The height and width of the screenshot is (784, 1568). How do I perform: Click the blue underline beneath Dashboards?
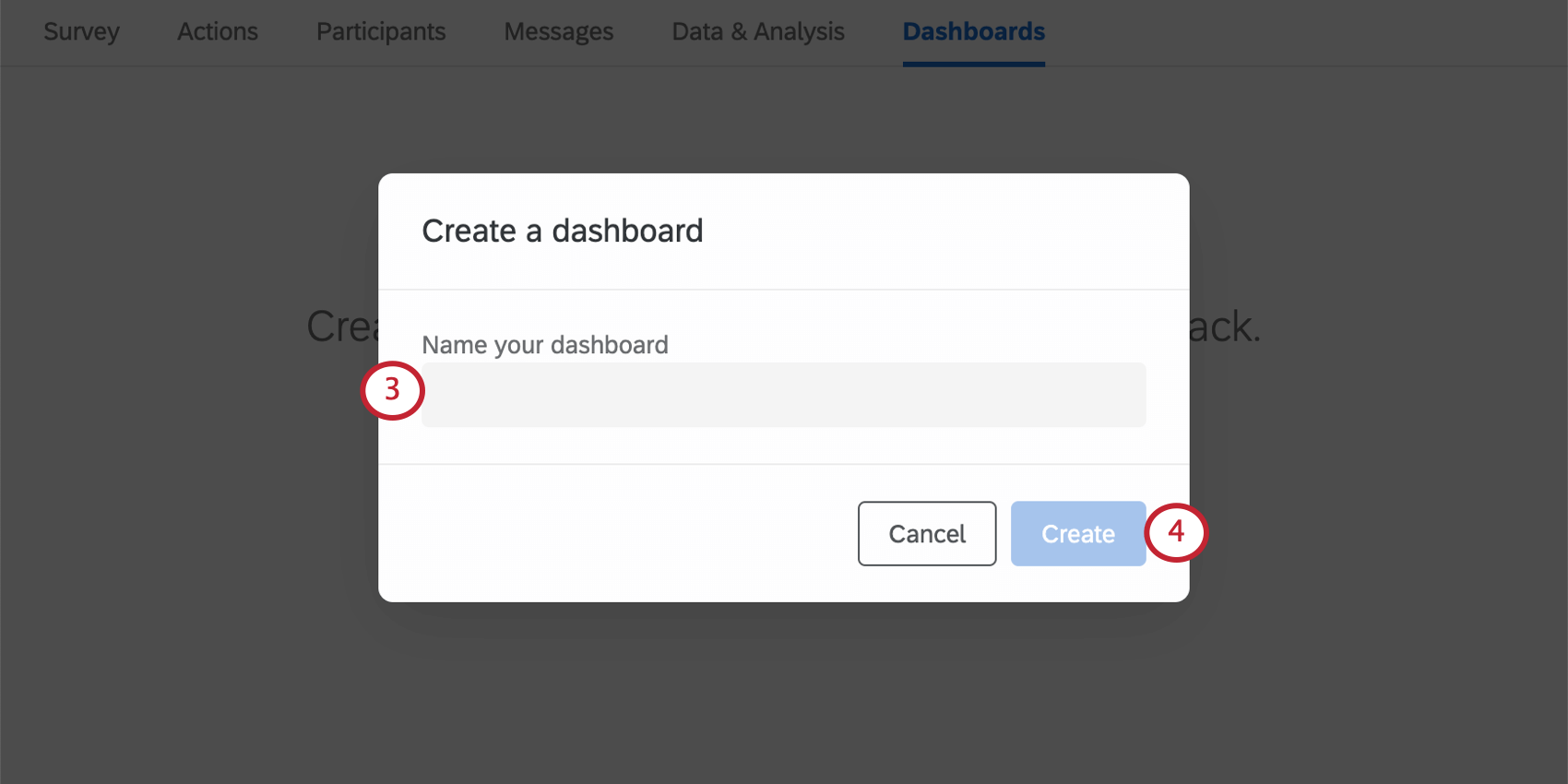973,63
